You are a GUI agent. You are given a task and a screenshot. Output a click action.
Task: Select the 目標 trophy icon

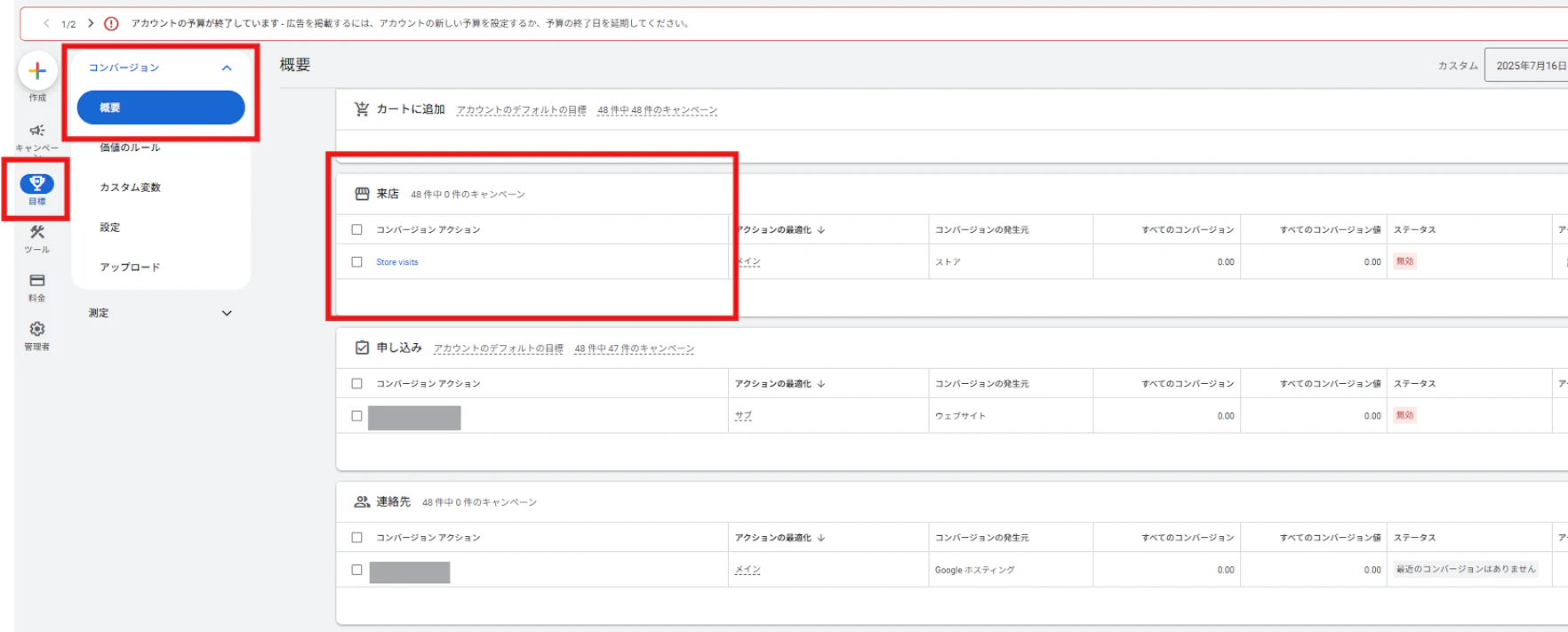tap(37, 184)
